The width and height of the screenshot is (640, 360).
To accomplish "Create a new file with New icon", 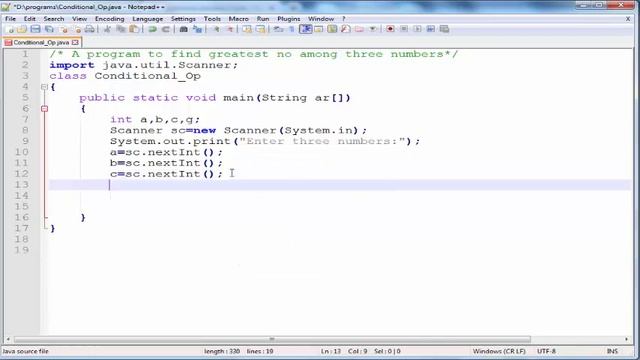I will pos(10,29).
